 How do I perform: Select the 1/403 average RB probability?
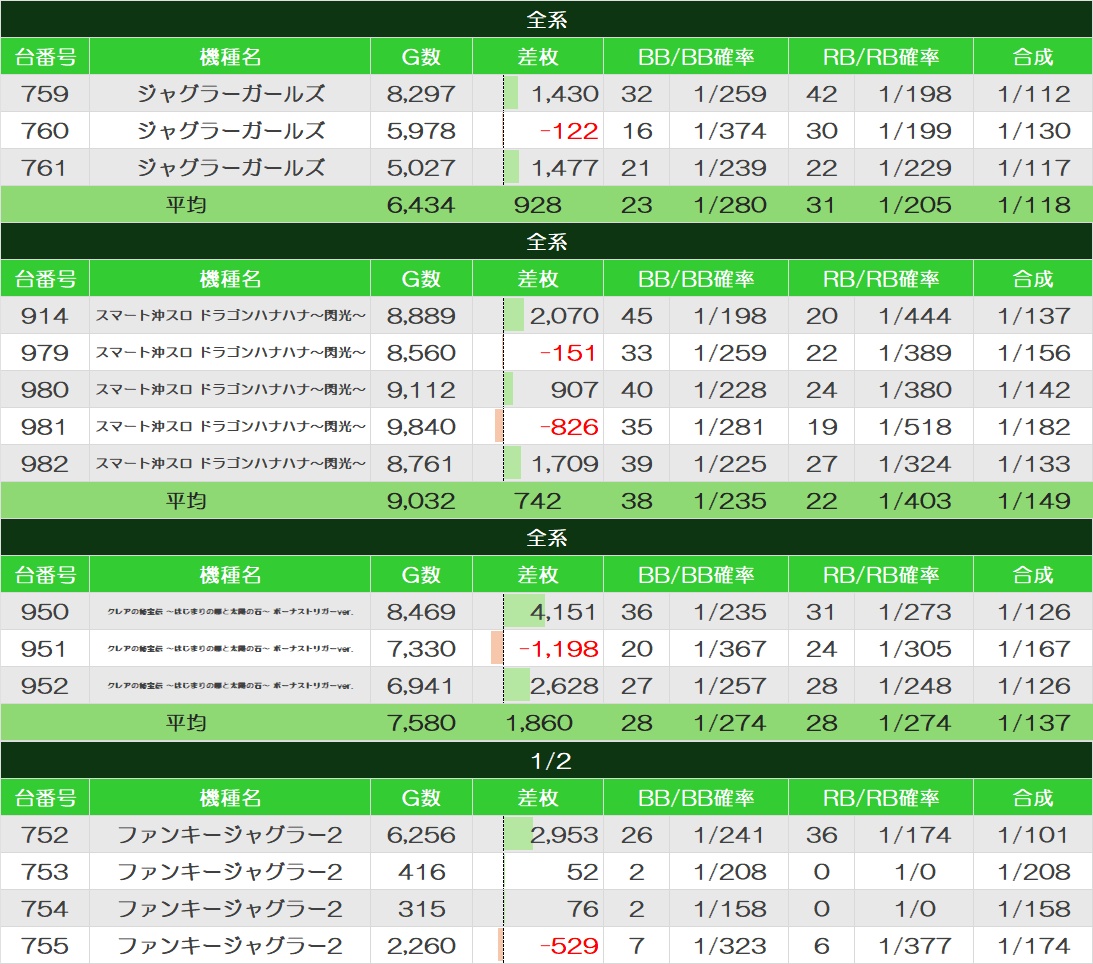[915, 500]
